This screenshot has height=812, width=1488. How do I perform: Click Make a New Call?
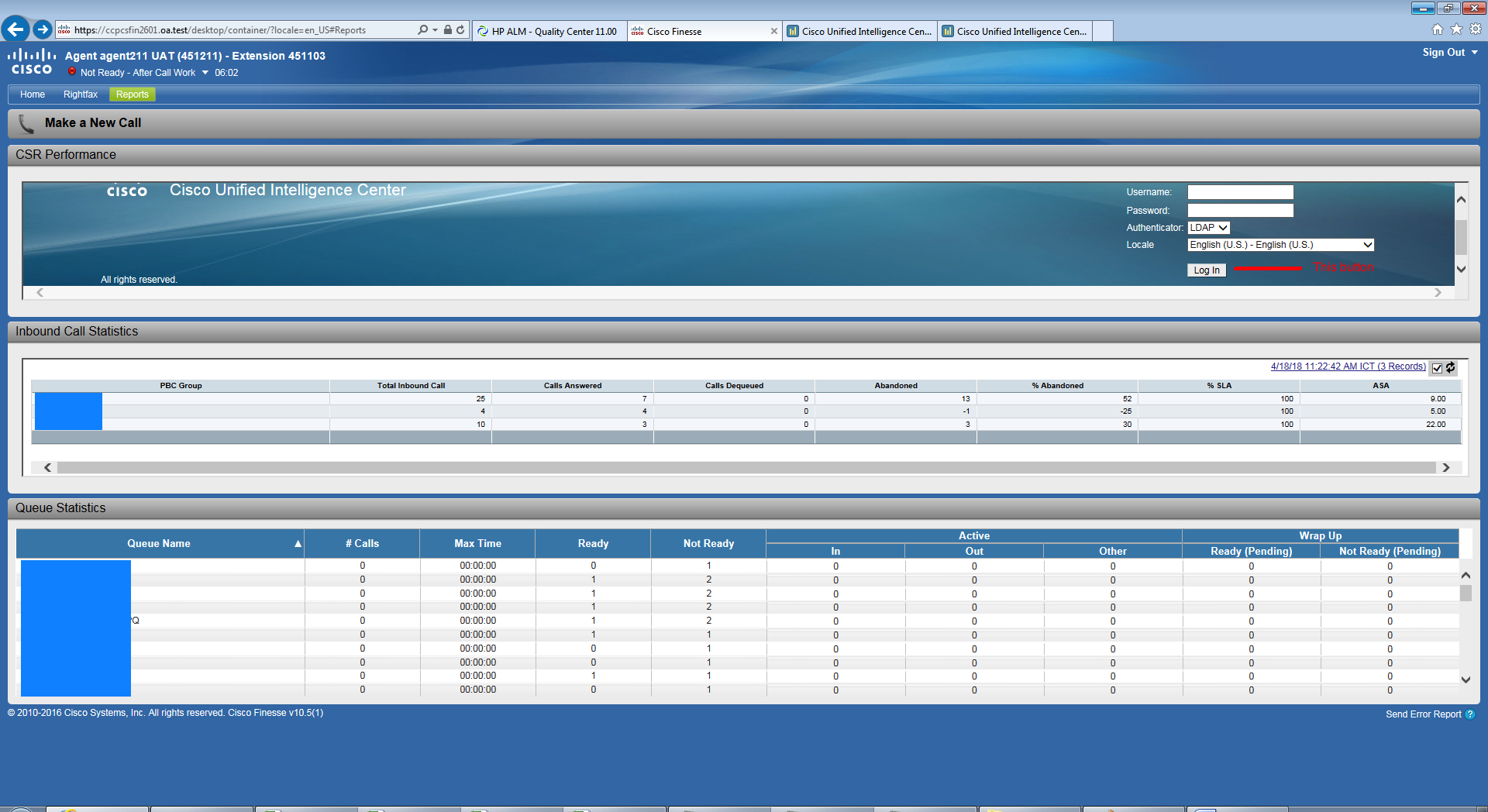pyautogui.click(x=93, y=123)
